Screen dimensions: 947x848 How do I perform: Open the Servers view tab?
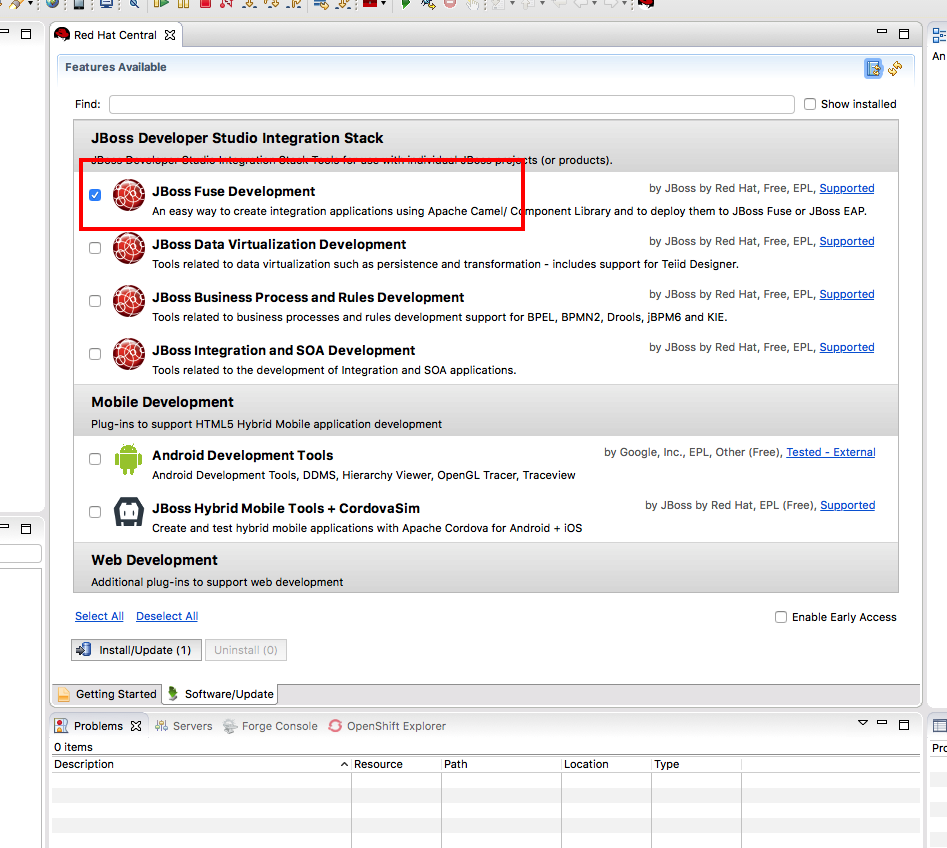click(184, 726)
